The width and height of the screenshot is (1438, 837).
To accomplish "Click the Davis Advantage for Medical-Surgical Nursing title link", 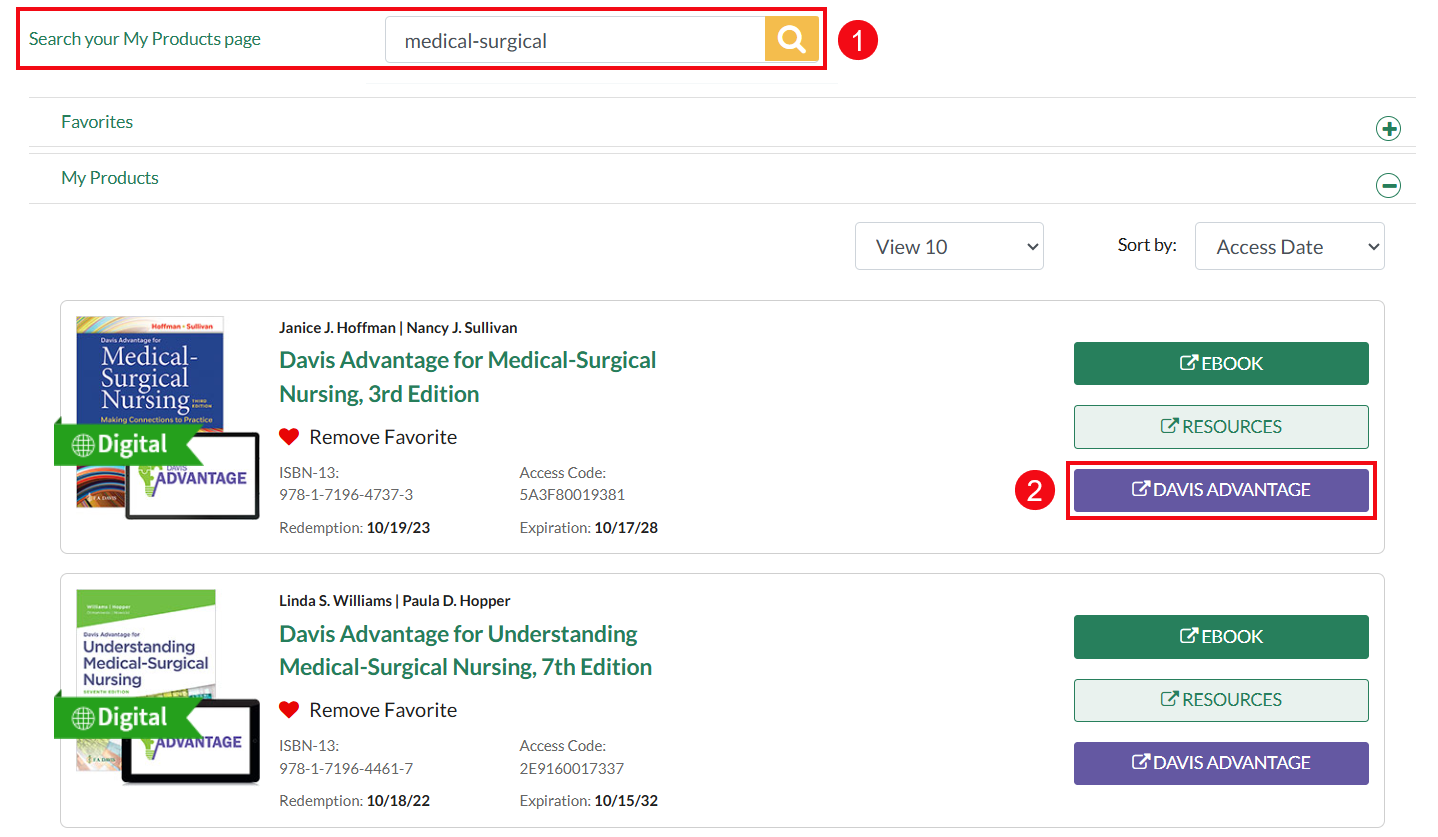I will 467,377.
